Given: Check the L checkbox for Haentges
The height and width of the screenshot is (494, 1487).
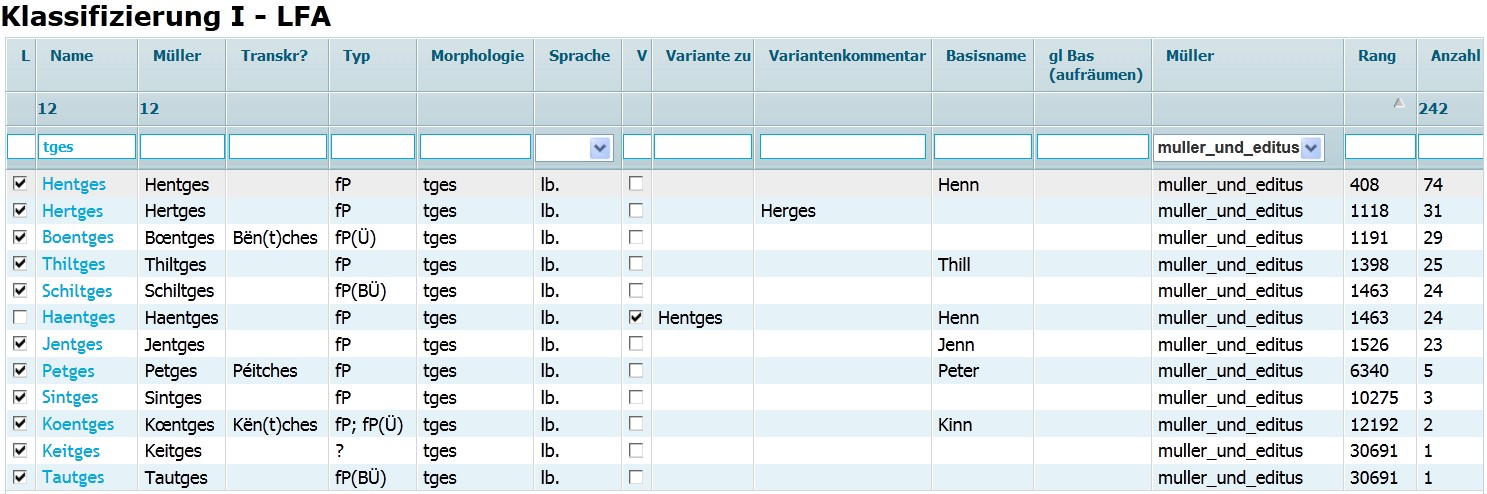Looking at the screenshot, I should pos(20,317).
